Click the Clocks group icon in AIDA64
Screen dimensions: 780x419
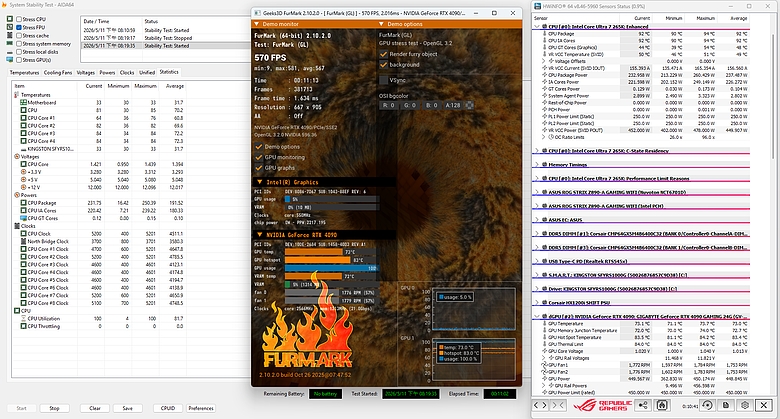tap(17, 226)
